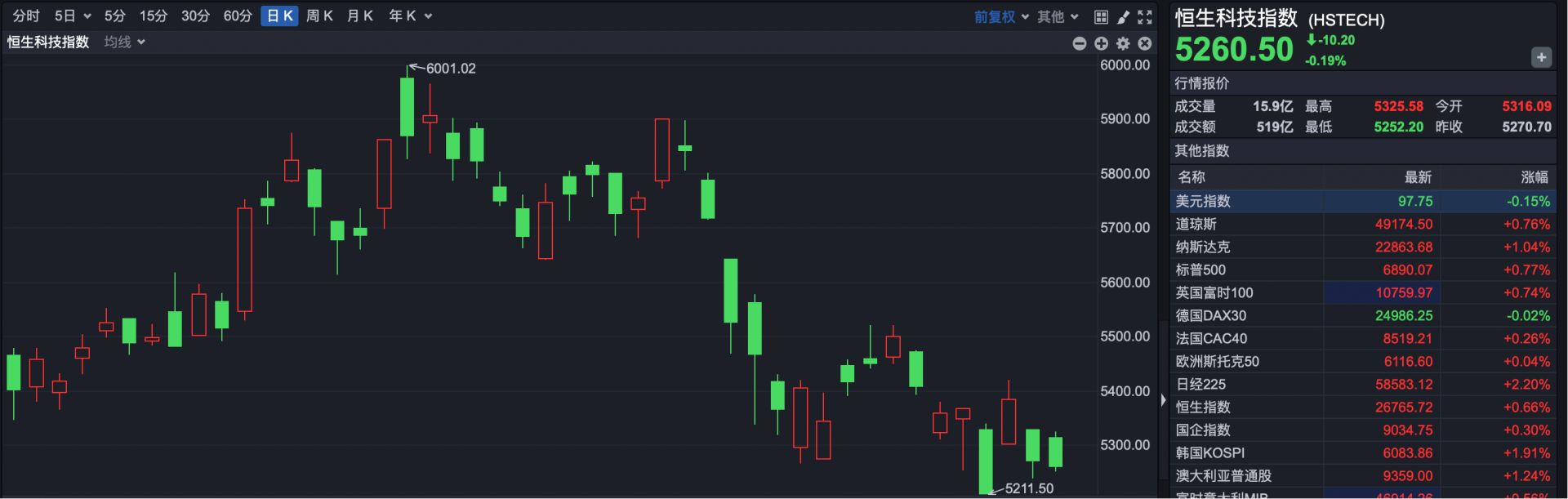
Task: Open chart indicator settings gear
Action: click(1123, 43)
